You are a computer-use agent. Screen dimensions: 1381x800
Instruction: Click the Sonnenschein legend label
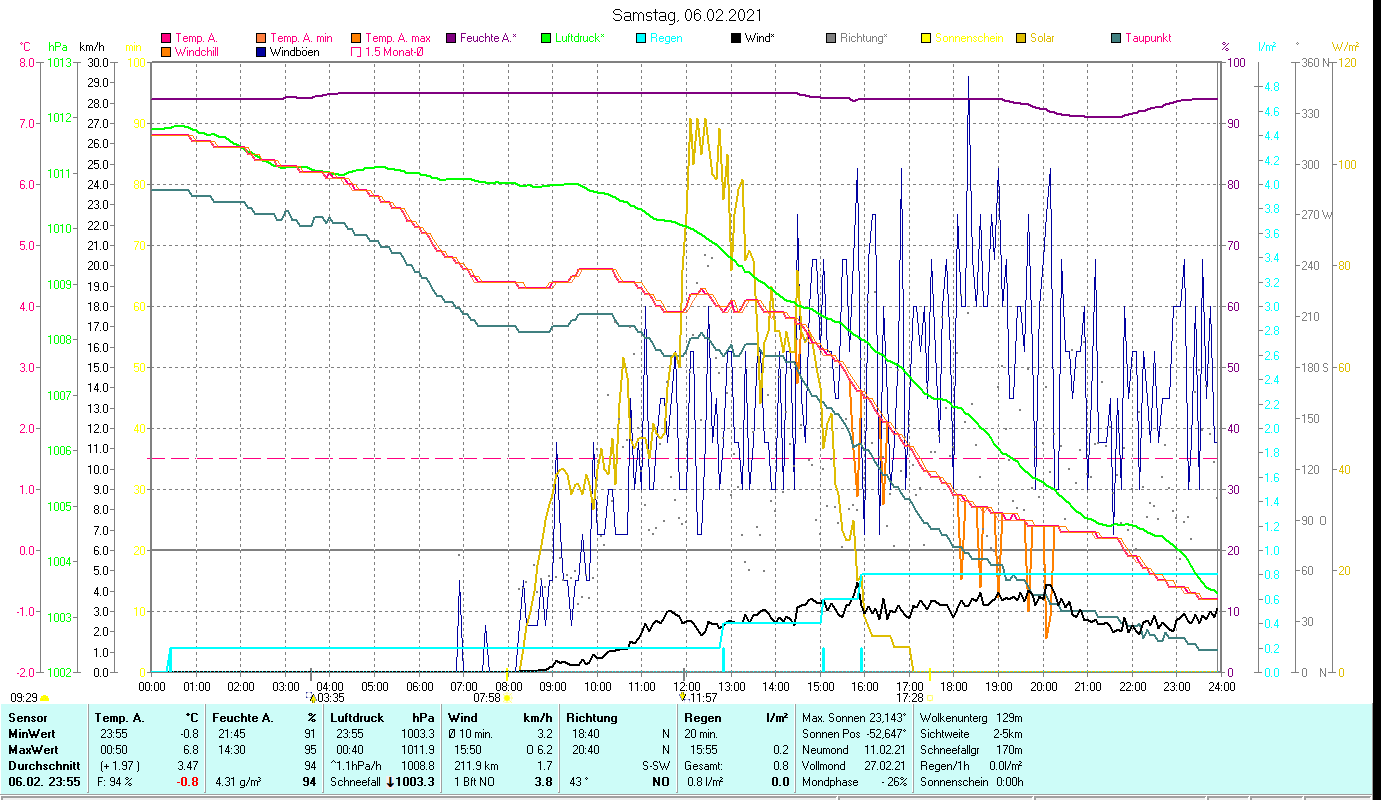coord(970,38)
